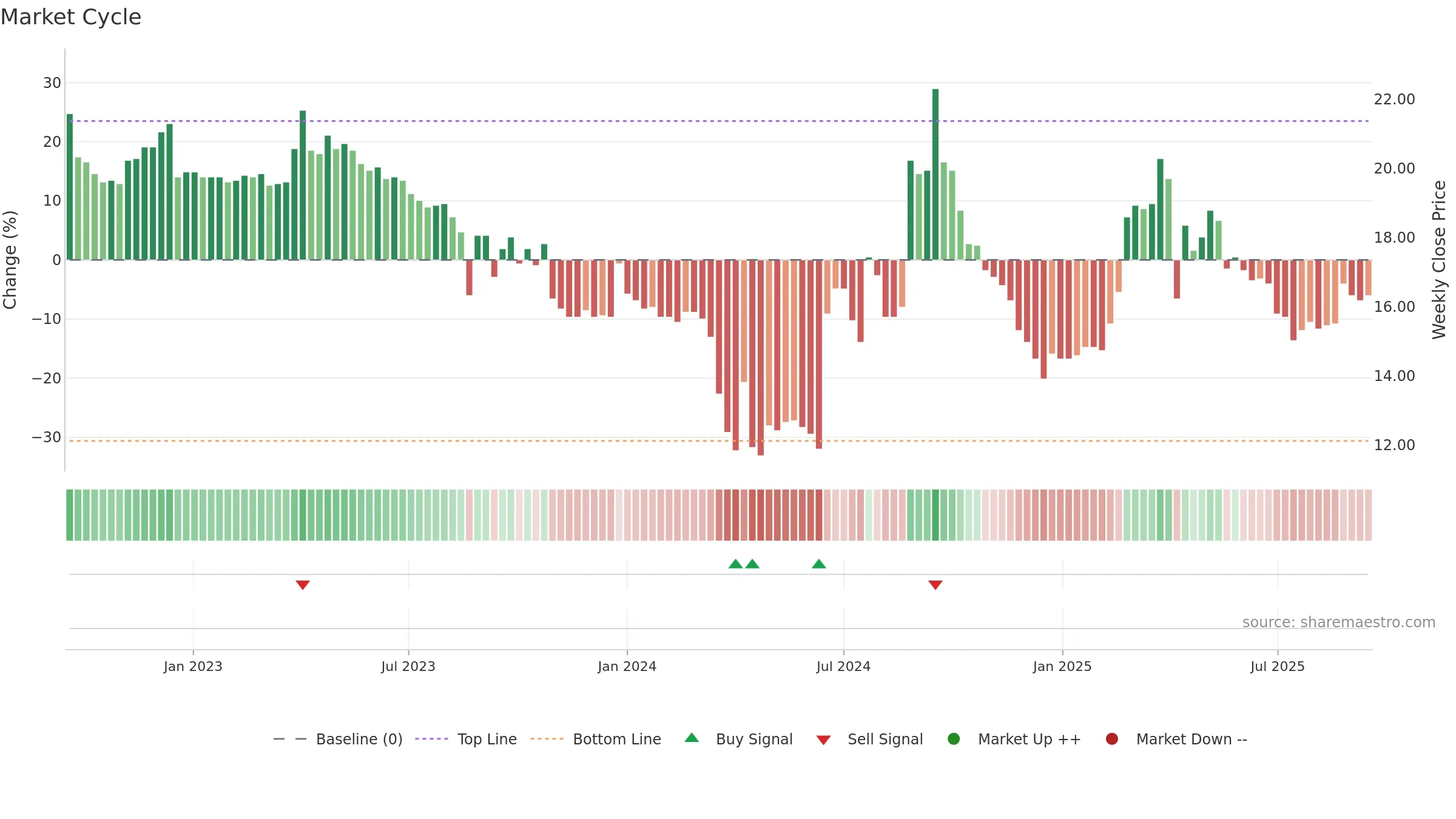Click the Jan 2025 axis label
The width and height of the screenshot is (1456, 819).
click(x=1062, y=667)
